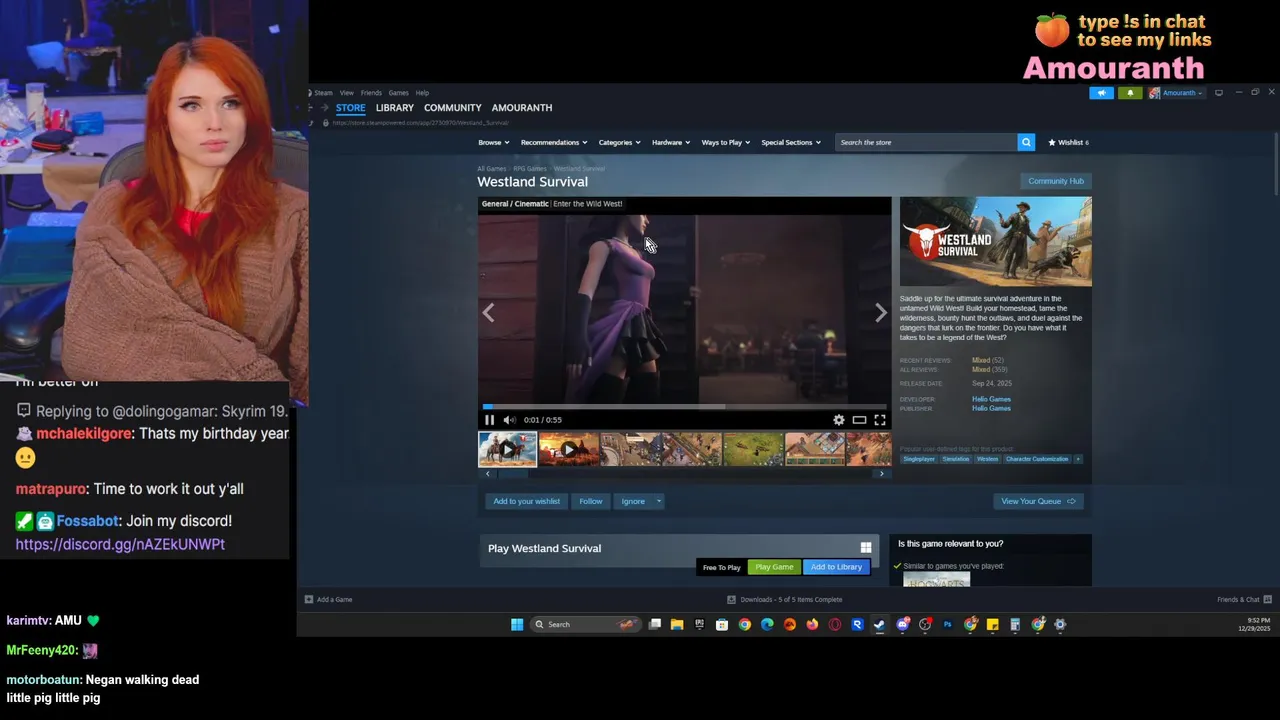Open Windows Settings gear in taskbar

tap(1060, 624)
